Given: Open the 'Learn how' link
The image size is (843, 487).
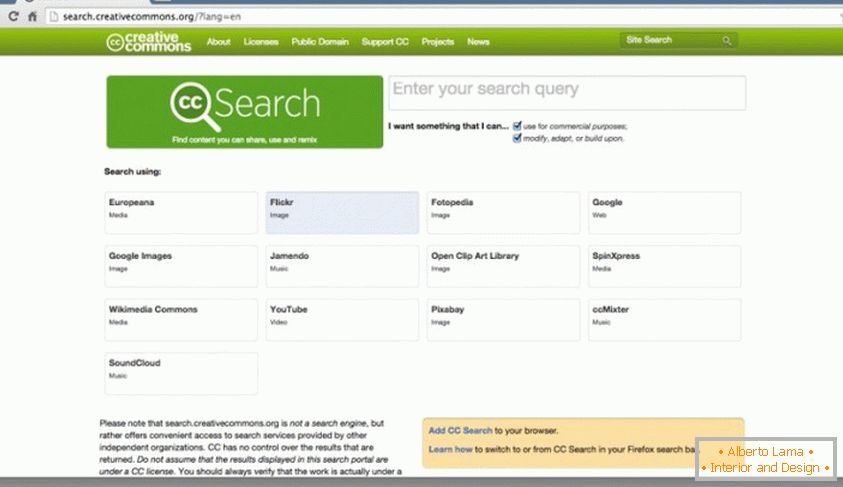Looking at the screenshot, I should pos(450,449).
